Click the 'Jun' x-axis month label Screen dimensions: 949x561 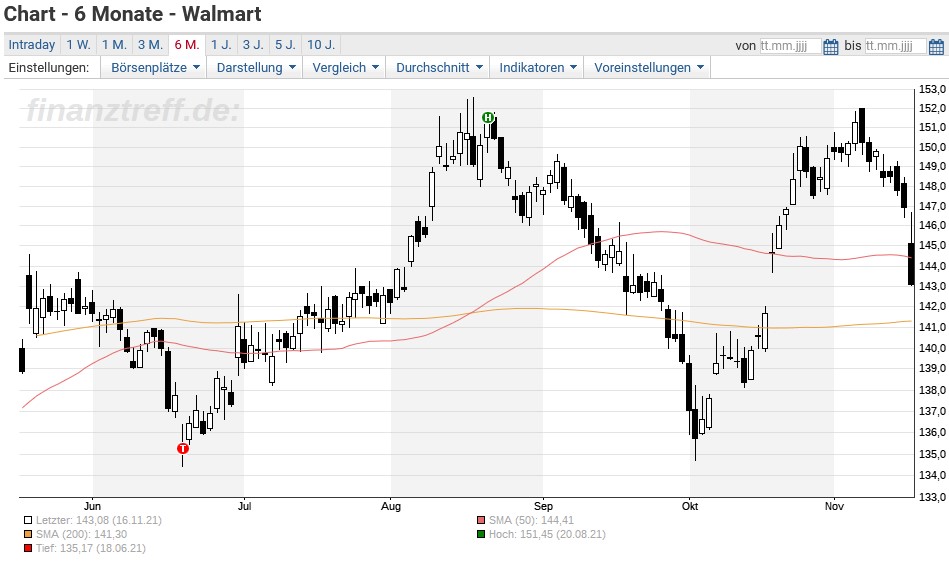click(x=92, y=506)
